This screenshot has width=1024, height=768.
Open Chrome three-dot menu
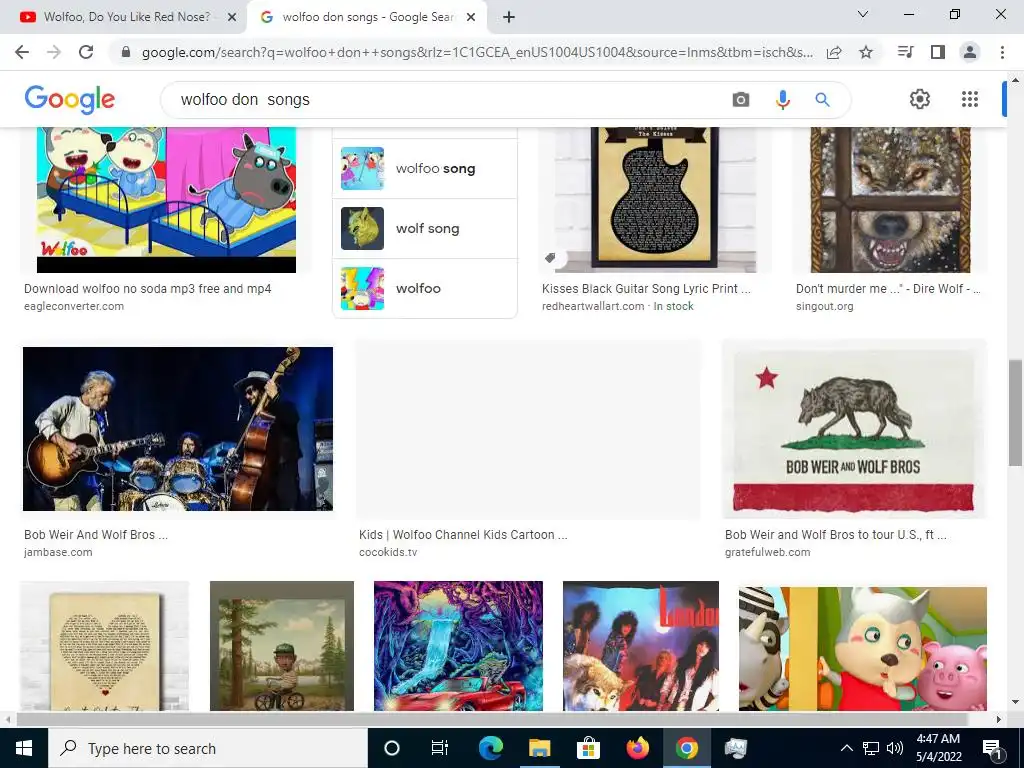[x=1002, y=52]
